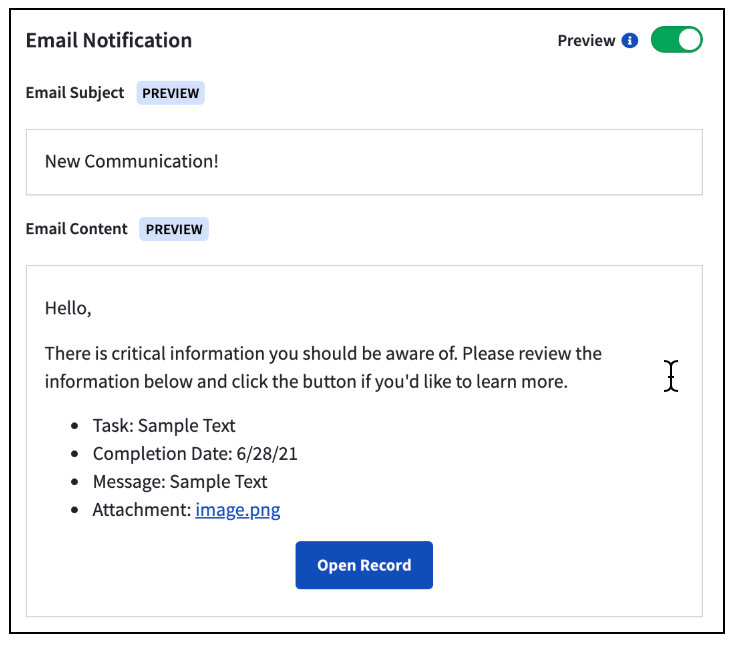The height and width of the screenshot is (646, 734).
Task: Click the 'information below and click' text line
Action: pyautogui.click(x=306, y=382)
